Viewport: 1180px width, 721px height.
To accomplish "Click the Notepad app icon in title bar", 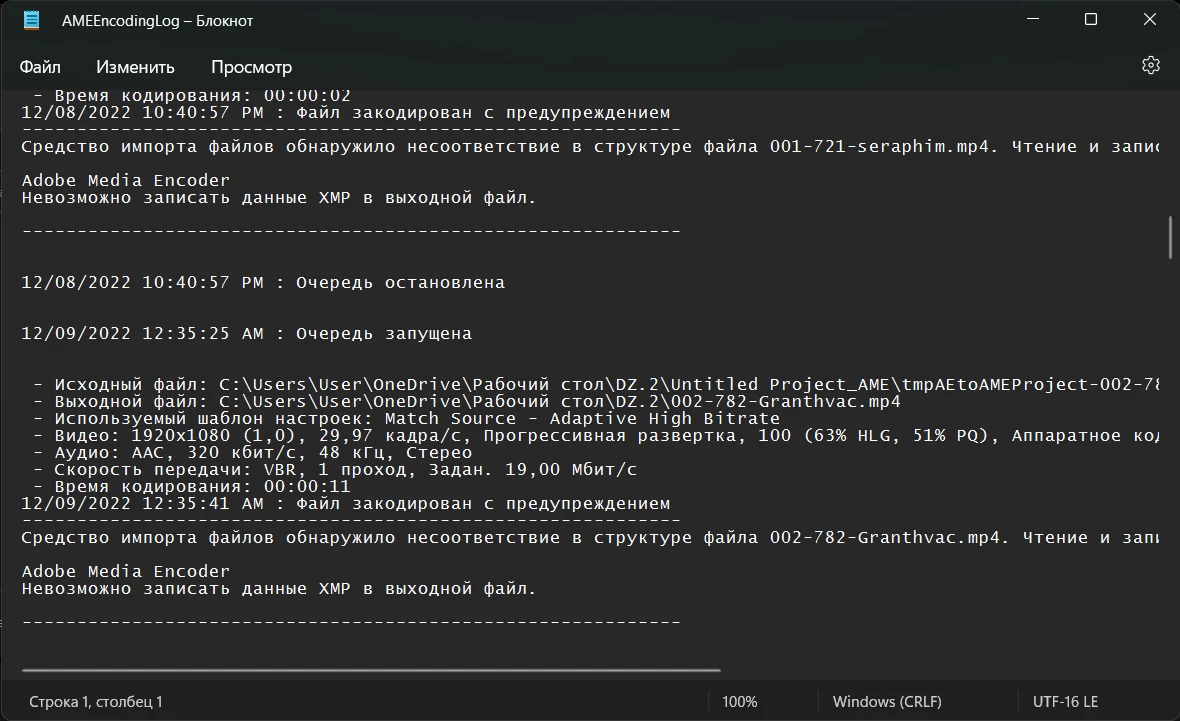I will [x=32, y=20].
